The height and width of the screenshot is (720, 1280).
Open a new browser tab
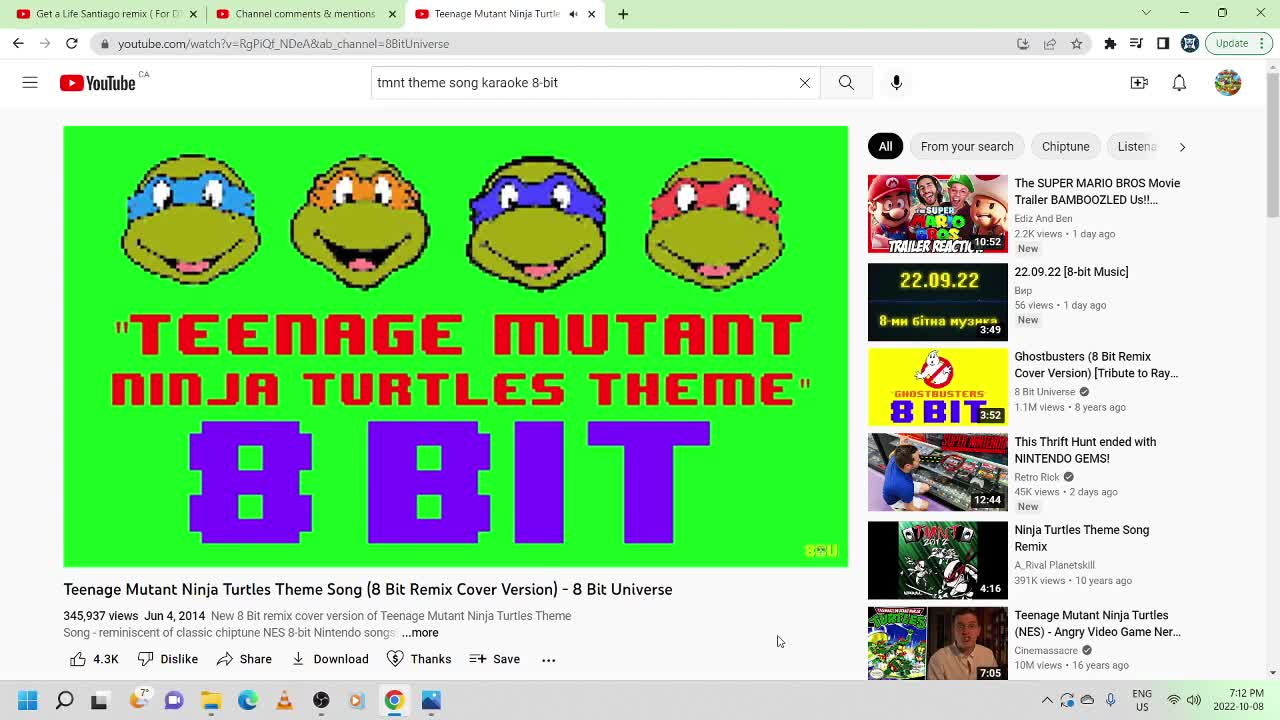click(x=623, y=14)
